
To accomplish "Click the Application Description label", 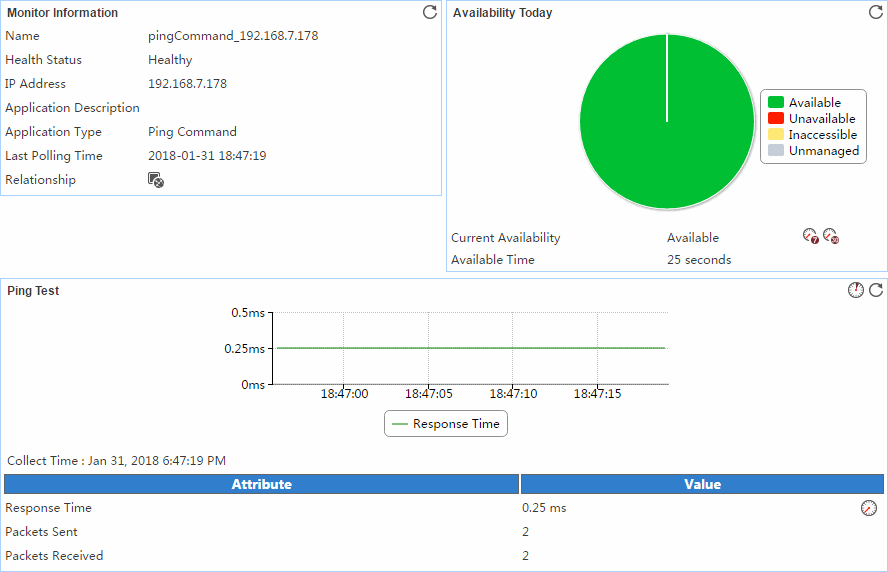I will pos(72,108).
